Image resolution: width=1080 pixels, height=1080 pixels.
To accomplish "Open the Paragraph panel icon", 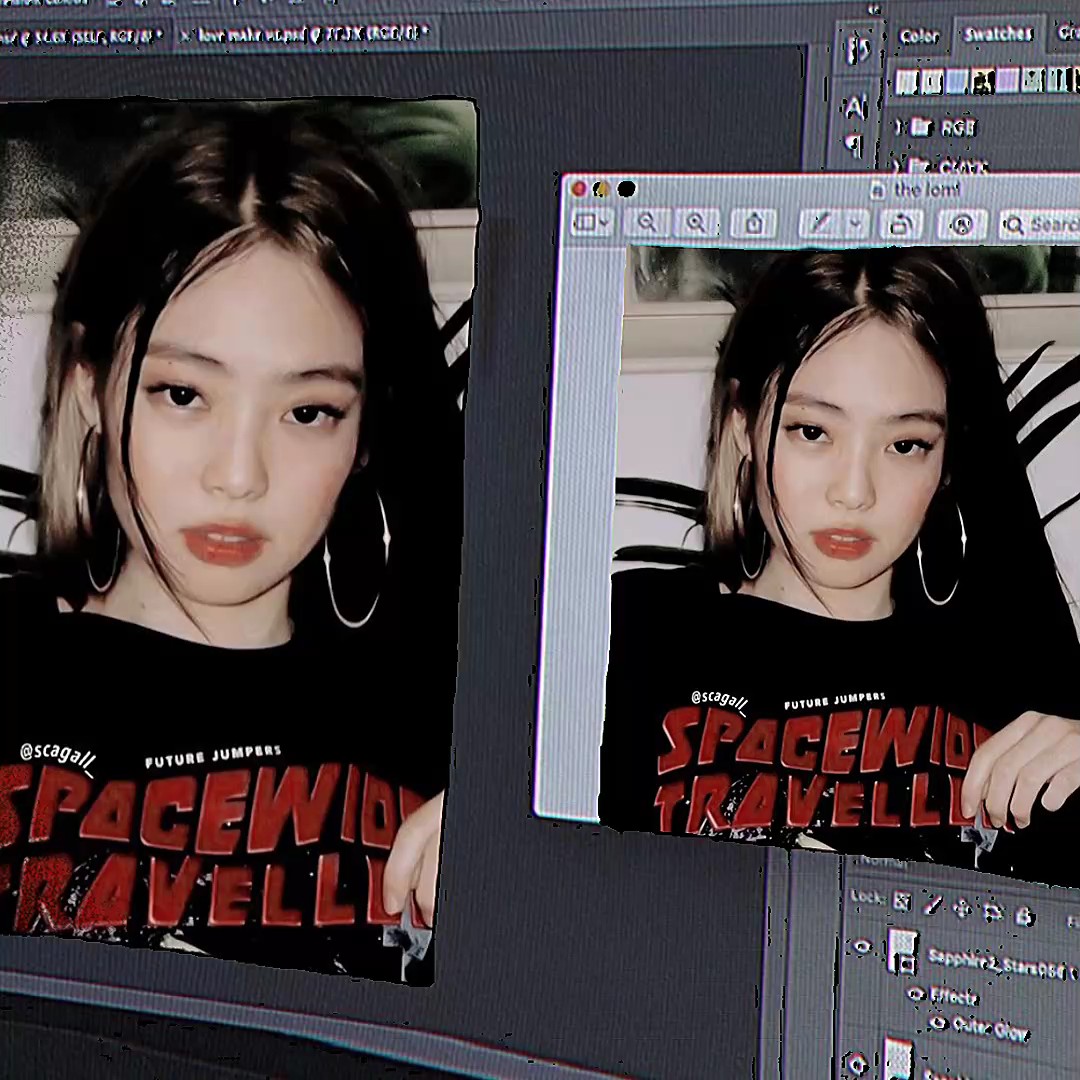I will click(x=855, y=145).
